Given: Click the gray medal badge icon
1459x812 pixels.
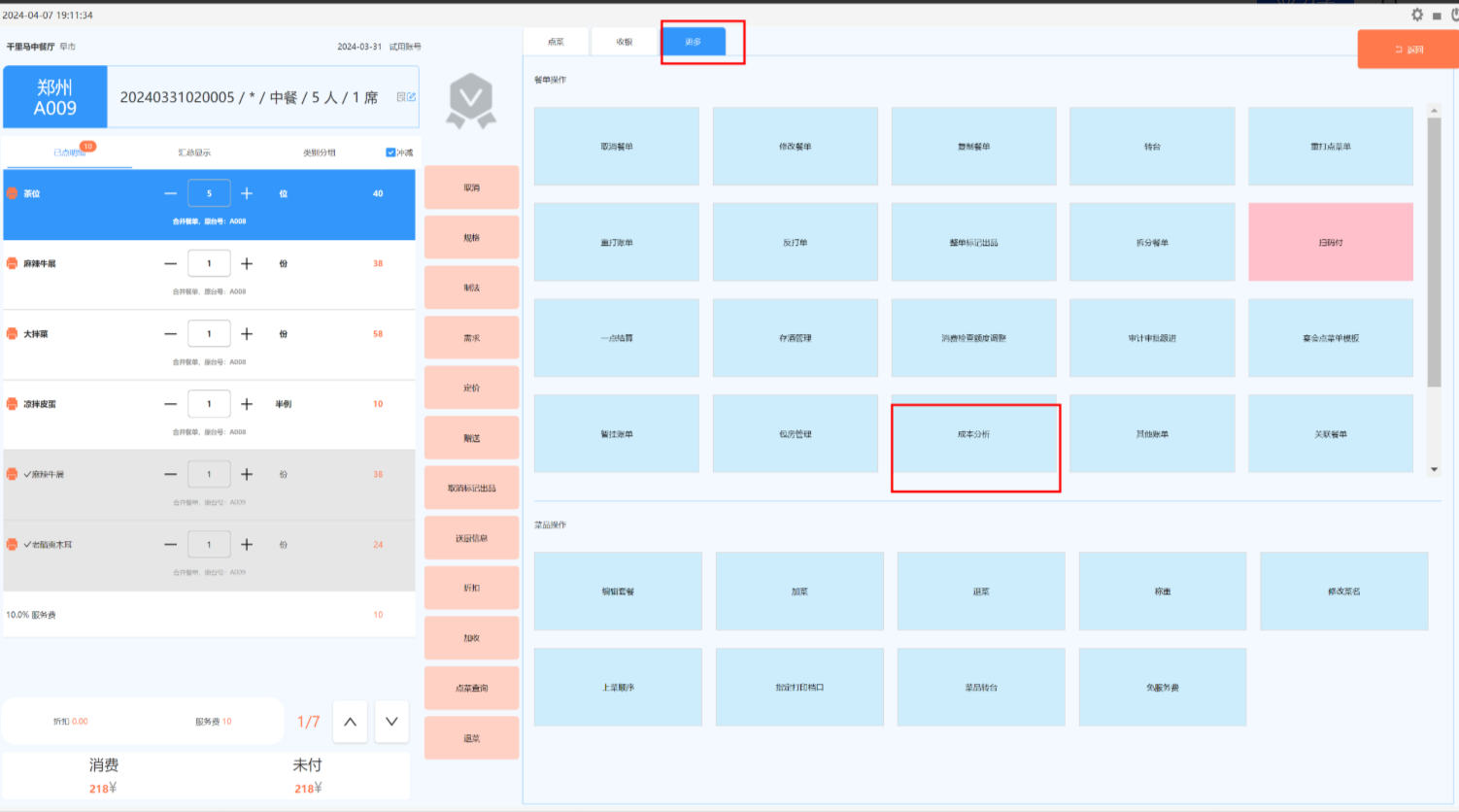Looking at the screenshot, I should point(471,101).
